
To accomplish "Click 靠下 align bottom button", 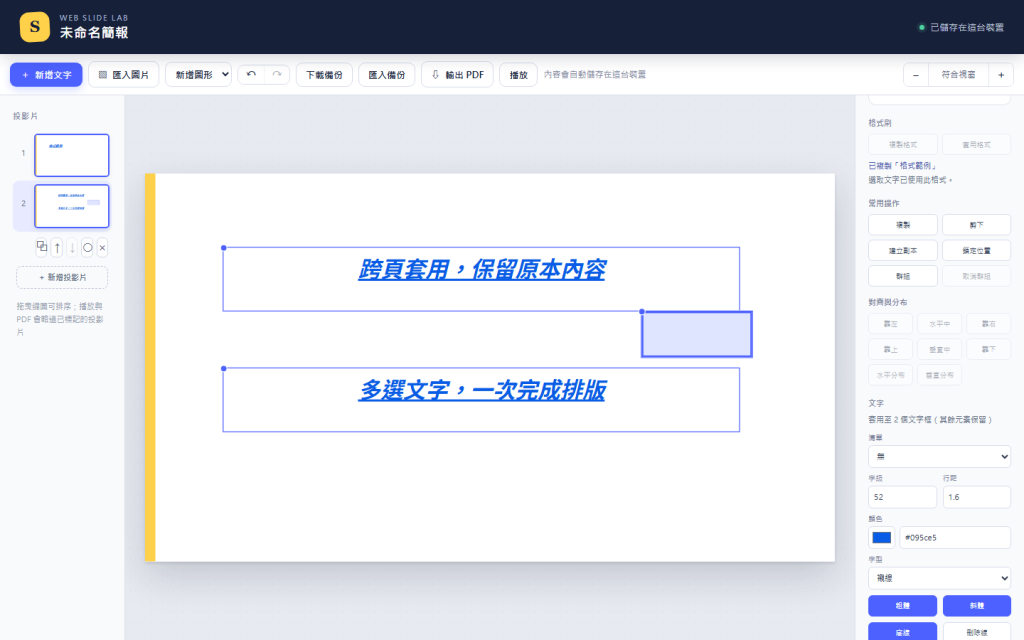I will (989, 349).
